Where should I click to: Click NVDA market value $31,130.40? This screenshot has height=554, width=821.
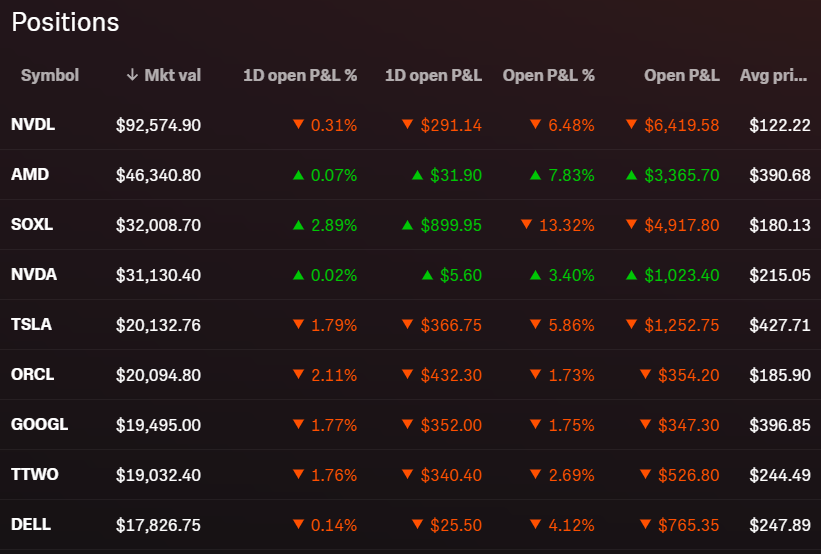(x=158, y=275)
